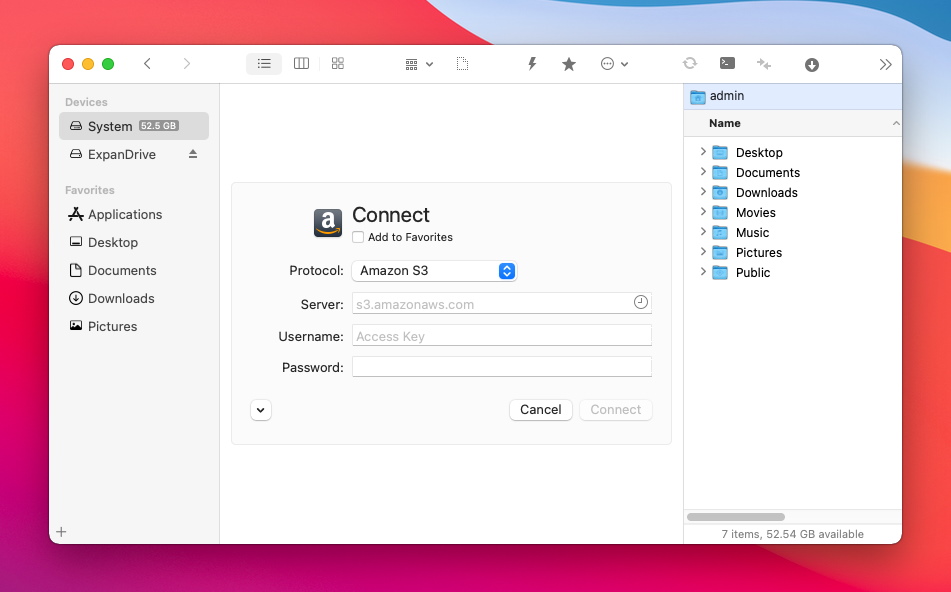The image size is (951, 592).
Task: Expand the Movies folder
Action: tap(703, 212)
